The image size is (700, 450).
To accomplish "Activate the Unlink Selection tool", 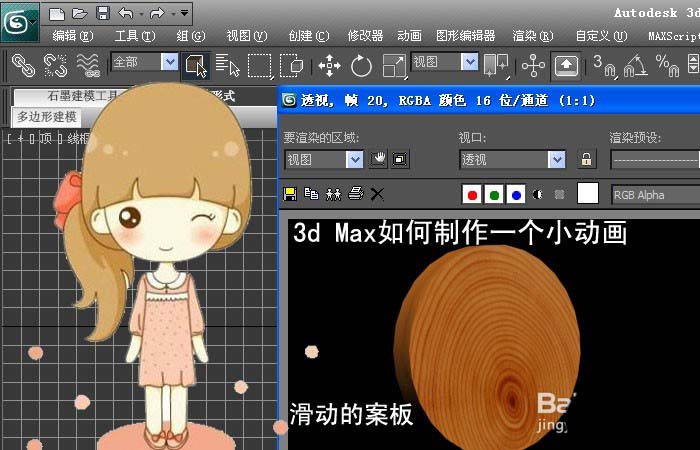I will 55,65.
